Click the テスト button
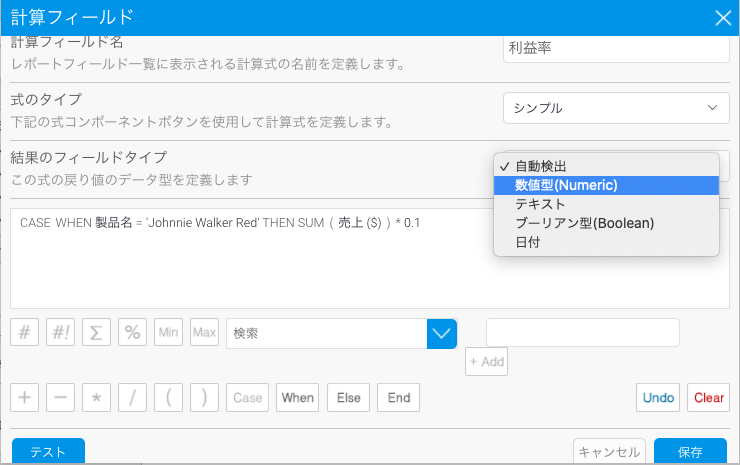The image size is (740, 465). [x=48, y=451]
